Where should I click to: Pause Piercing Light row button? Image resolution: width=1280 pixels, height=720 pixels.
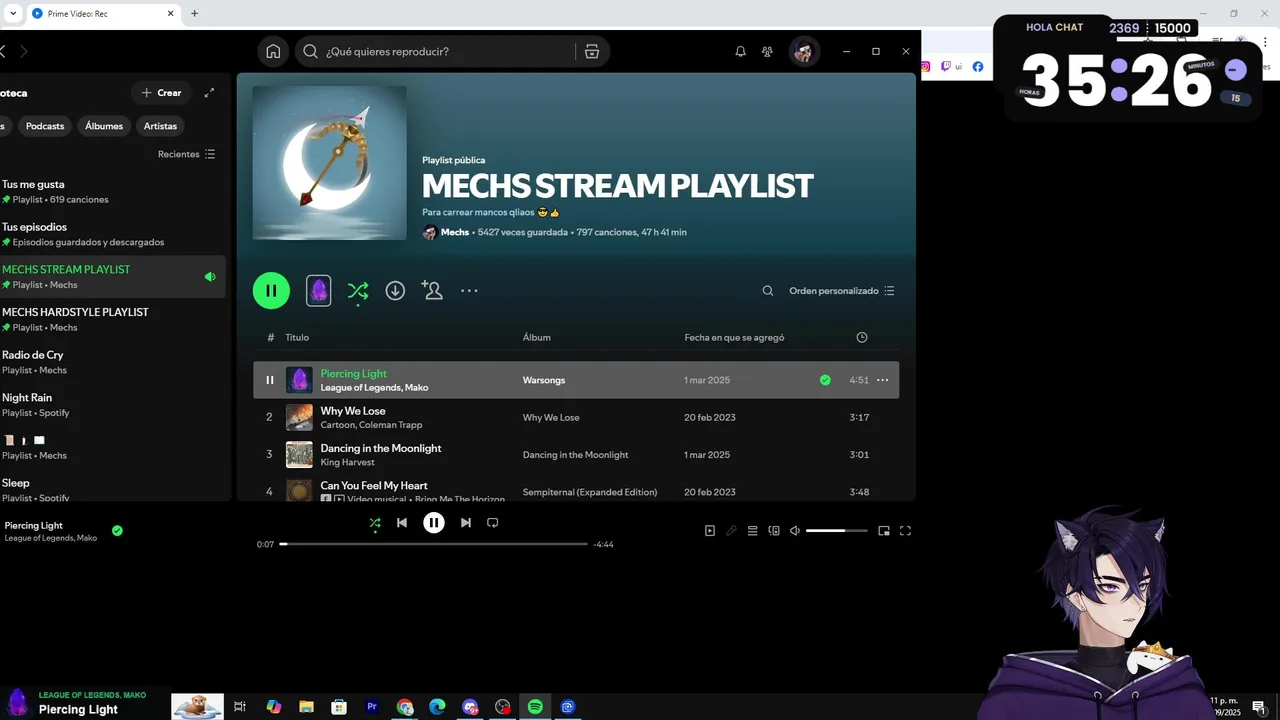tap(270, 380)
